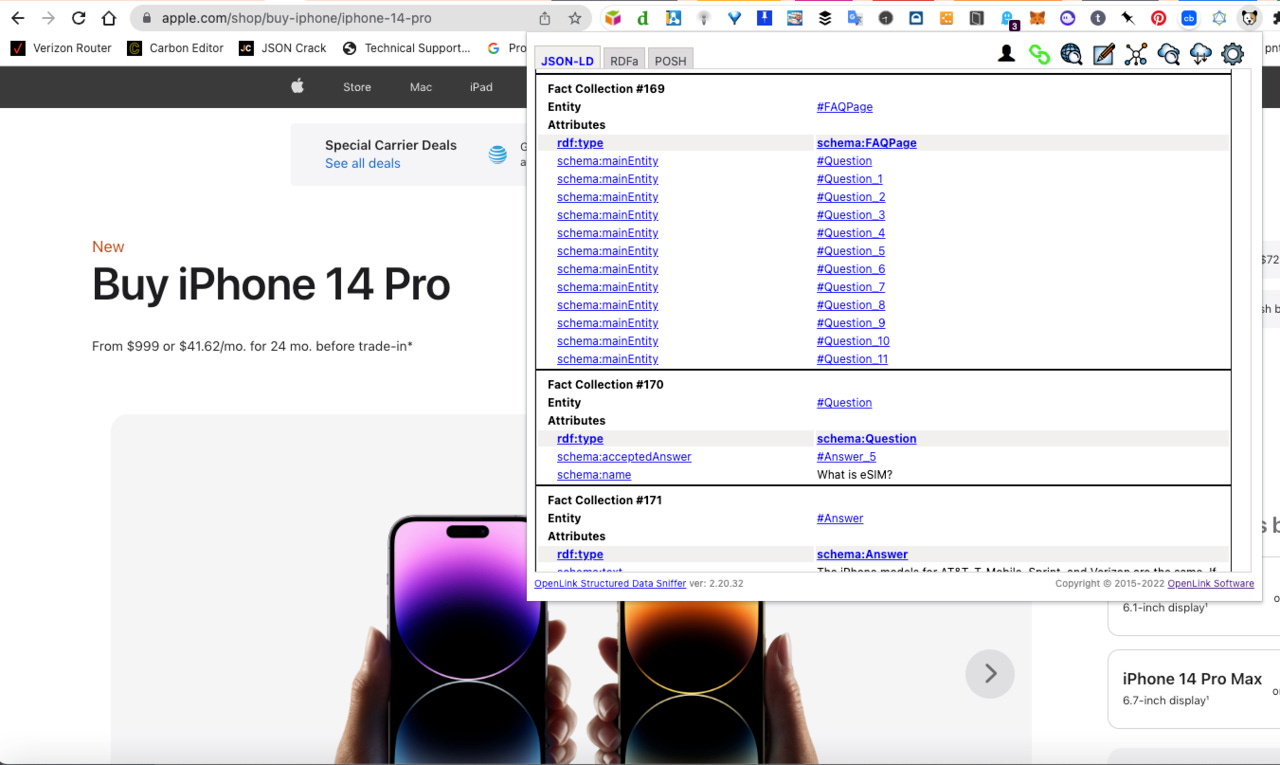Switch to the POSH tab
Image resolution: width=1280 pixels, height=765 pixels.
click(x=670, y=60)
